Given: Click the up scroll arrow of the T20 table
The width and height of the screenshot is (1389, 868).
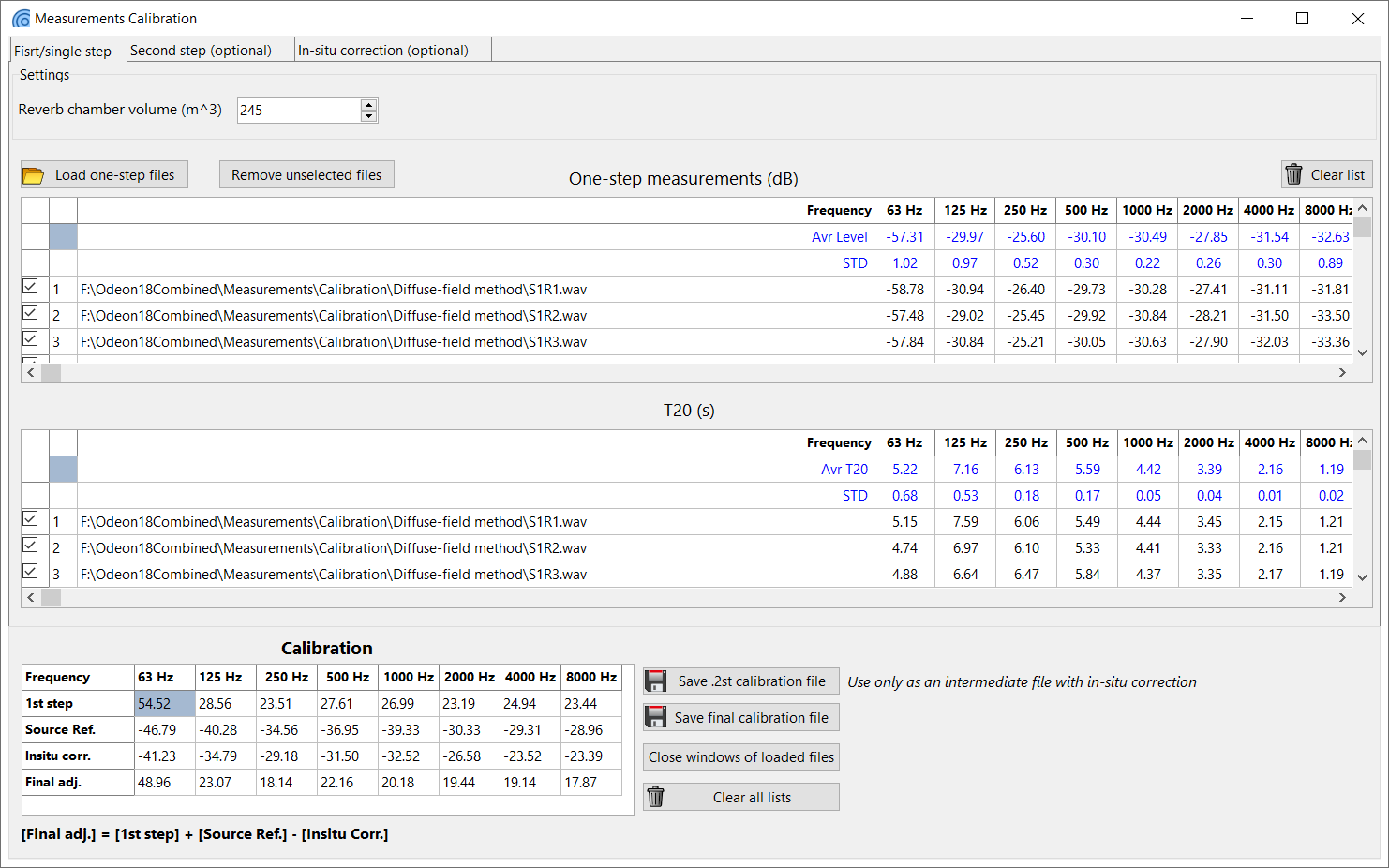Looking at the screenshot, I should [x=1362, y=440].
